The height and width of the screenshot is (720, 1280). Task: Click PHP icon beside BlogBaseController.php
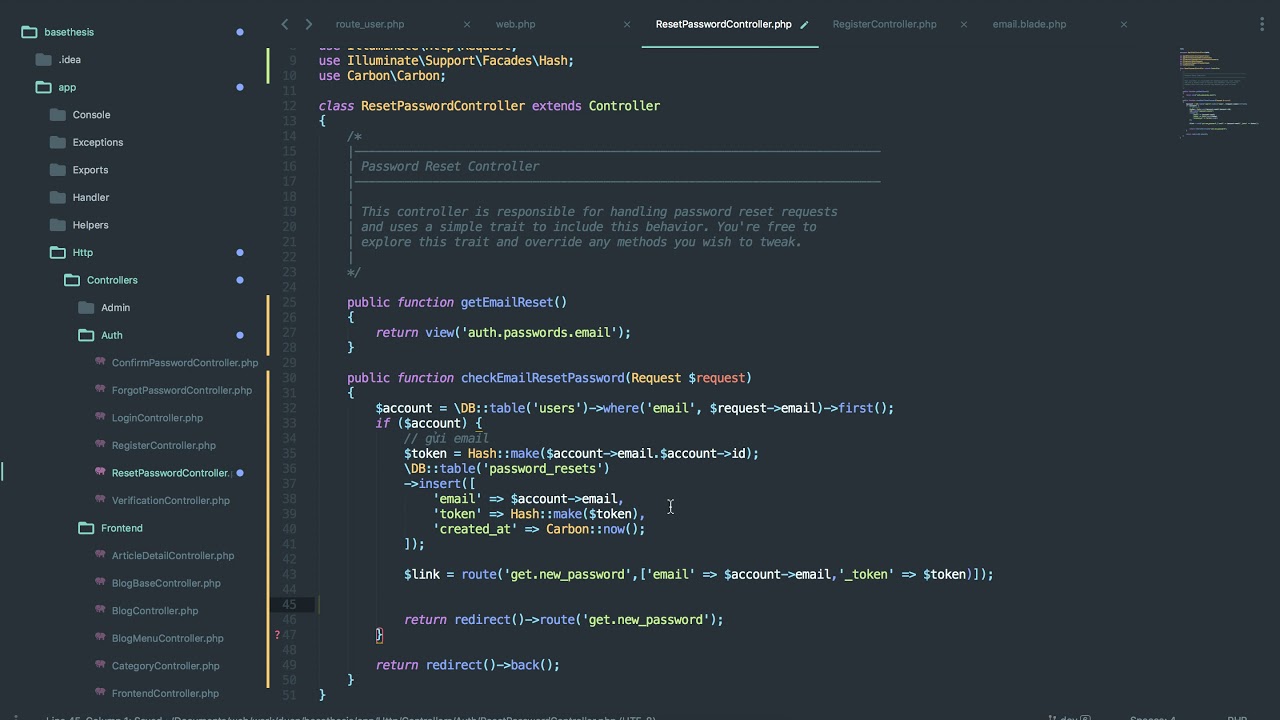click(100, 582)
